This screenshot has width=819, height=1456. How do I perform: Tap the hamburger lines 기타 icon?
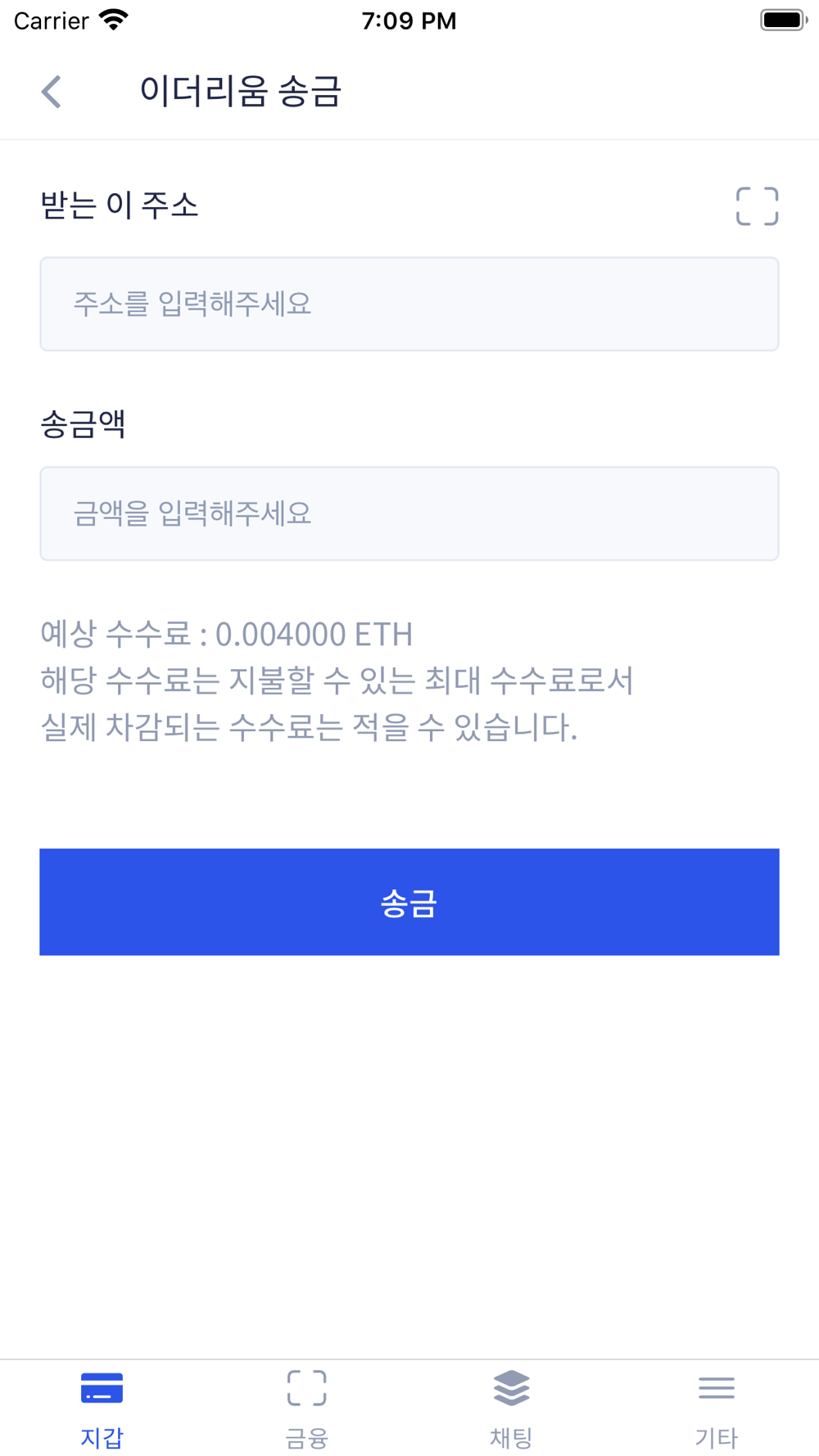(717, 1388)
